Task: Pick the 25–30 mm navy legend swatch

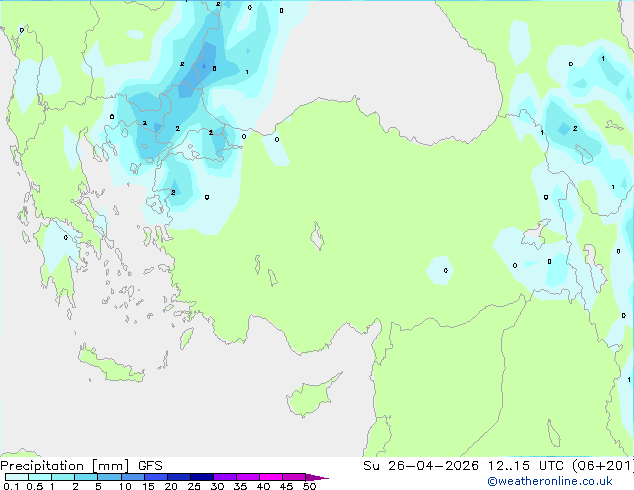Action: click(201, 477)
